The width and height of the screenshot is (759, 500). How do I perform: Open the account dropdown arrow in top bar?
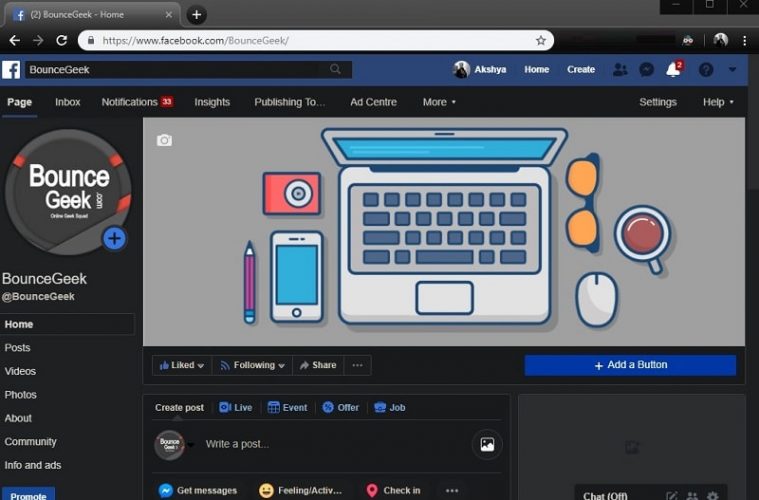pyautogui.click(x=732, y=70)
